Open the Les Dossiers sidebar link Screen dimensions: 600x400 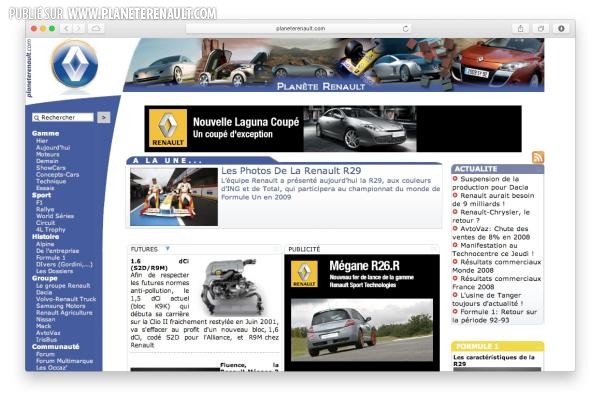[x=54, y=271]
